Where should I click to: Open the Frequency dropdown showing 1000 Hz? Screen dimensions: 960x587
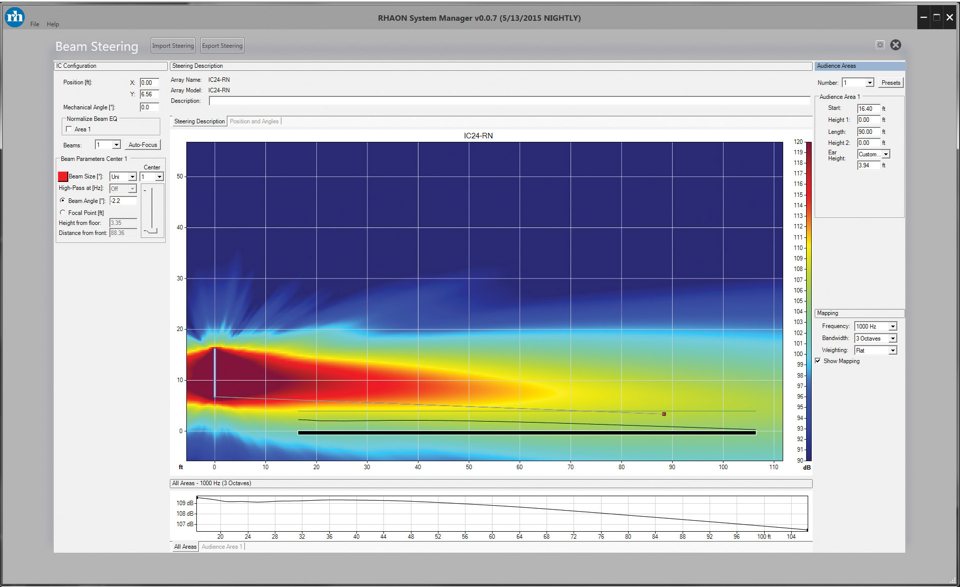click(876, 327)
